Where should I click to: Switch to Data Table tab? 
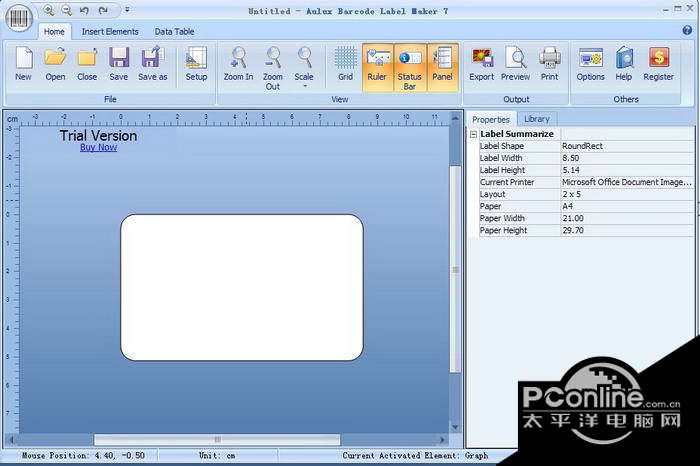click(x=175, y=32)
